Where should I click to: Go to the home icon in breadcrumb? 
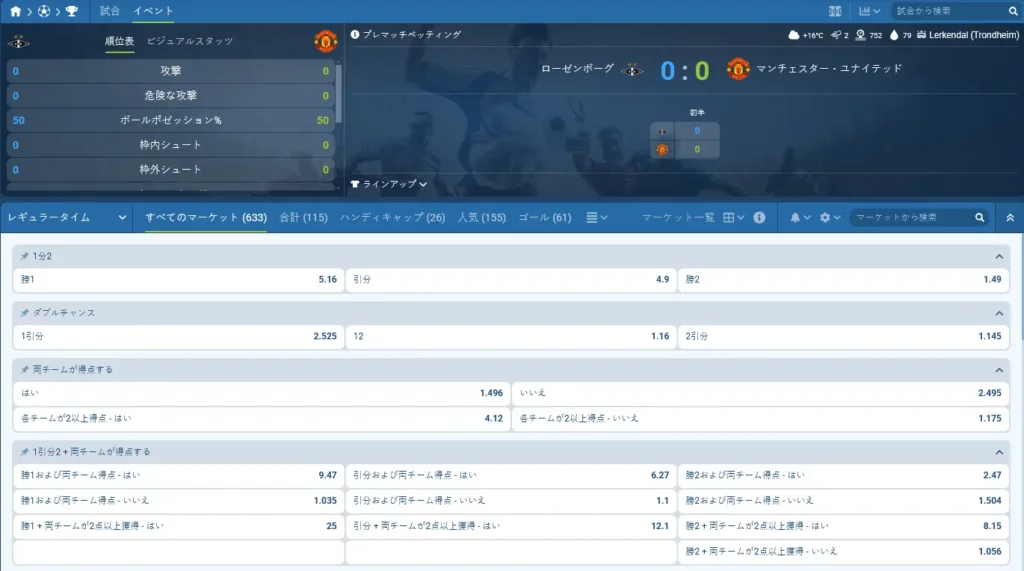coord(15,11)
